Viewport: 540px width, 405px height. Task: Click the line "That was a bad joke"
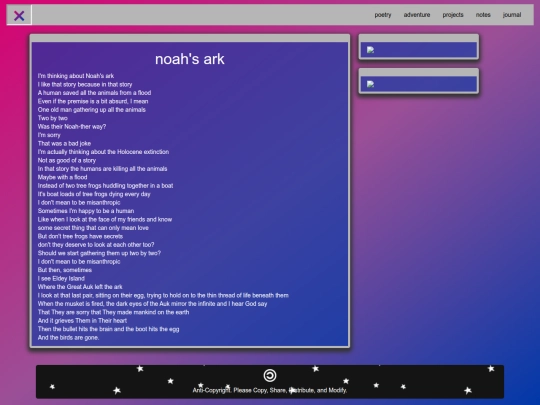[x=64, y=143]
